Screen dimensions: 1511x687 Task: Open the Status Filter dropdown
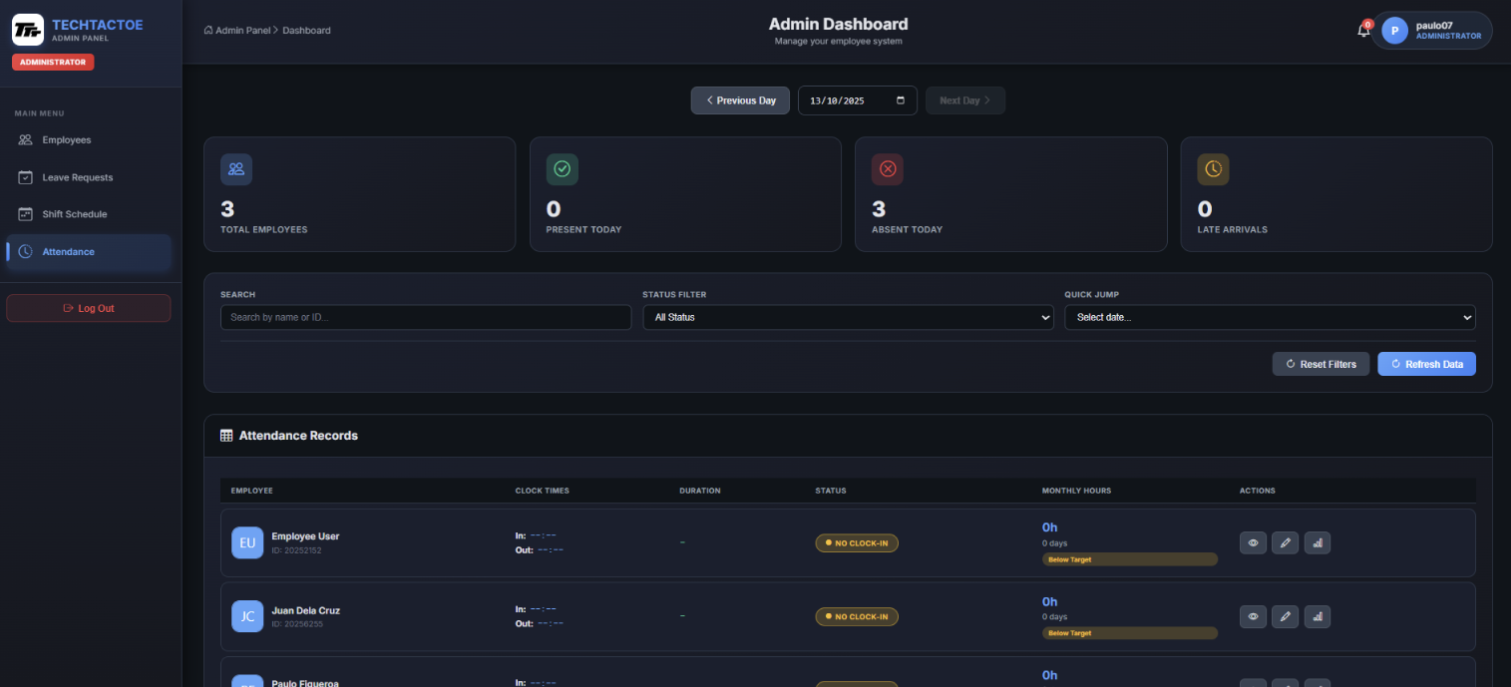pos(848,317)
